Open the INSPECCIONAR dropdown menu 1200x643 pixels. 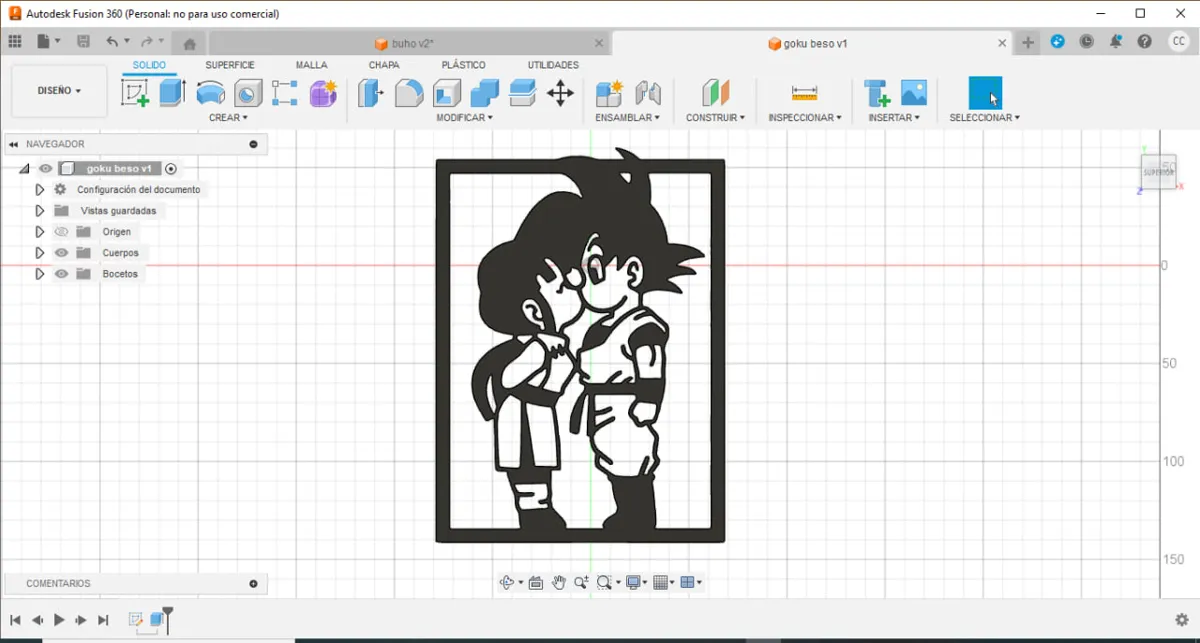pos(804,118)
